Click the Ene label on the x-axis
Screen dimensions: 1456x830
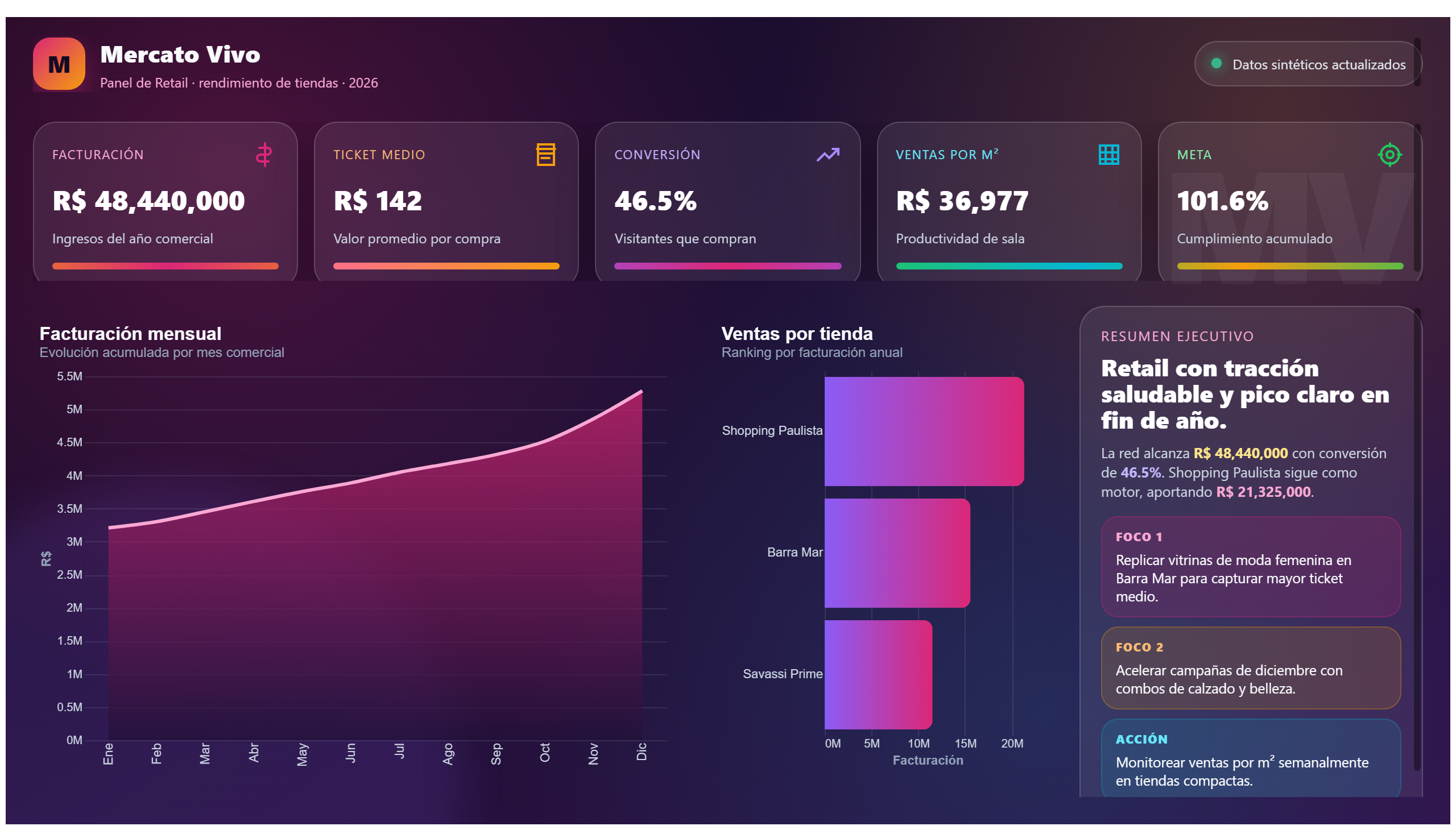click(x=108, y=753)
